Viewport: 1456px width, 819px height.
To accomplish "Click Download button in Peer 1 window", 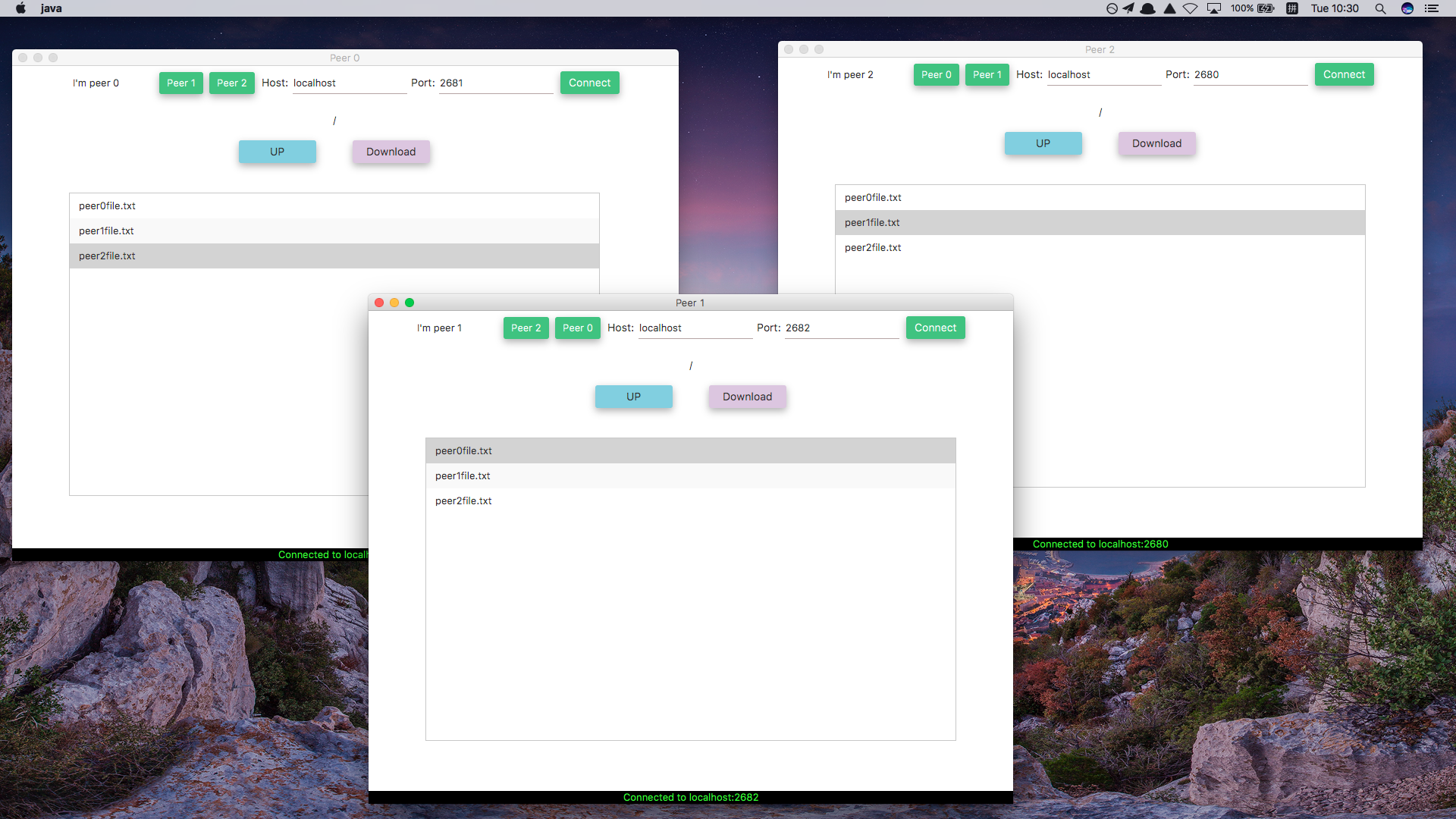I will point(747,397).
